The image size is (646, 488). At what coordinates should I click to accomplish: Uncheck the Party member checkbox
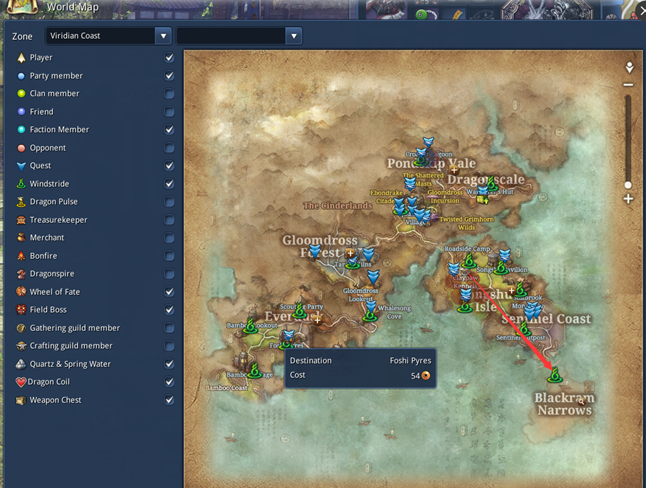[169, 75]
